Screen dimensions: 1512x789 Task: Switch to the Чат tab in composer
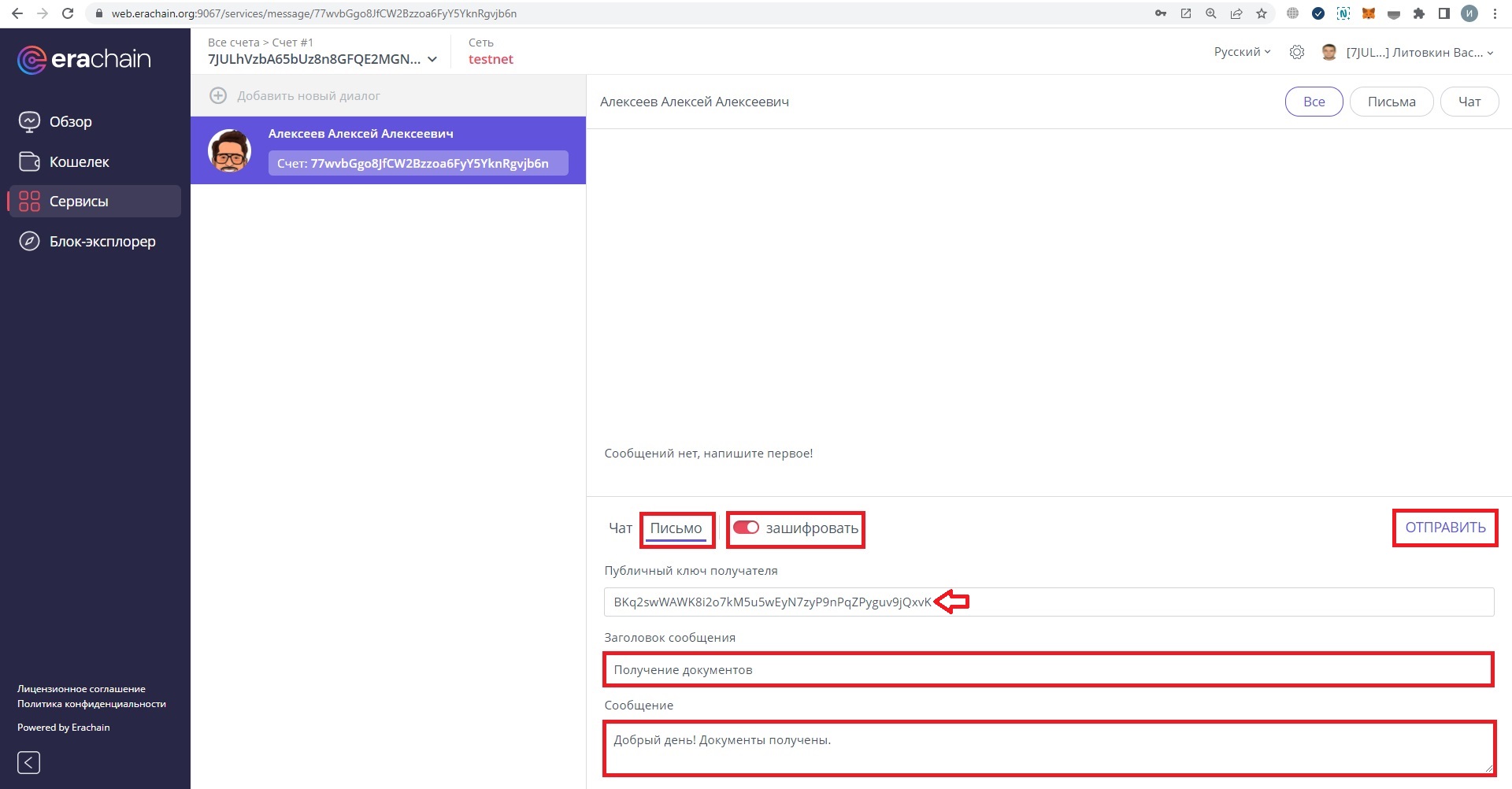coord(620,528)
